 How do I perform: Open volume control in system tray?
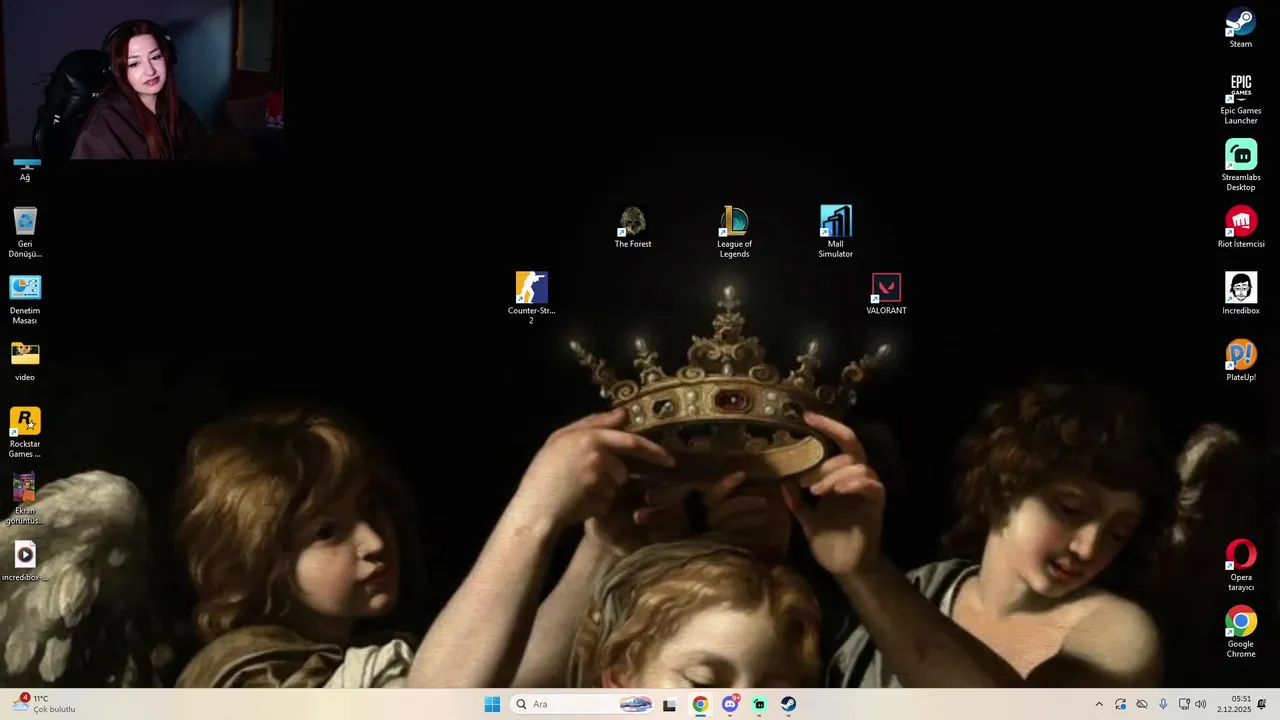pyautogui.click(x=1201, y=704)
